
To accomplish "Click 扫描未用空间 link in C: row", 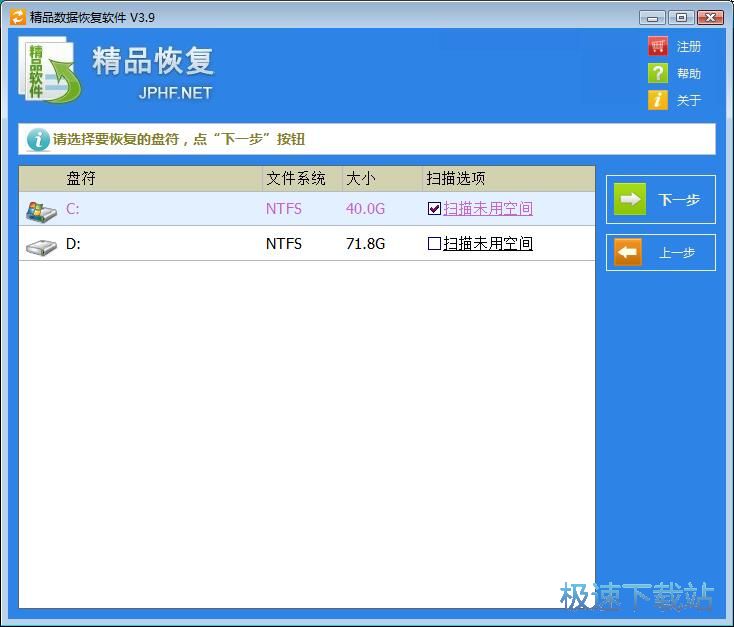I will [488, 208].
